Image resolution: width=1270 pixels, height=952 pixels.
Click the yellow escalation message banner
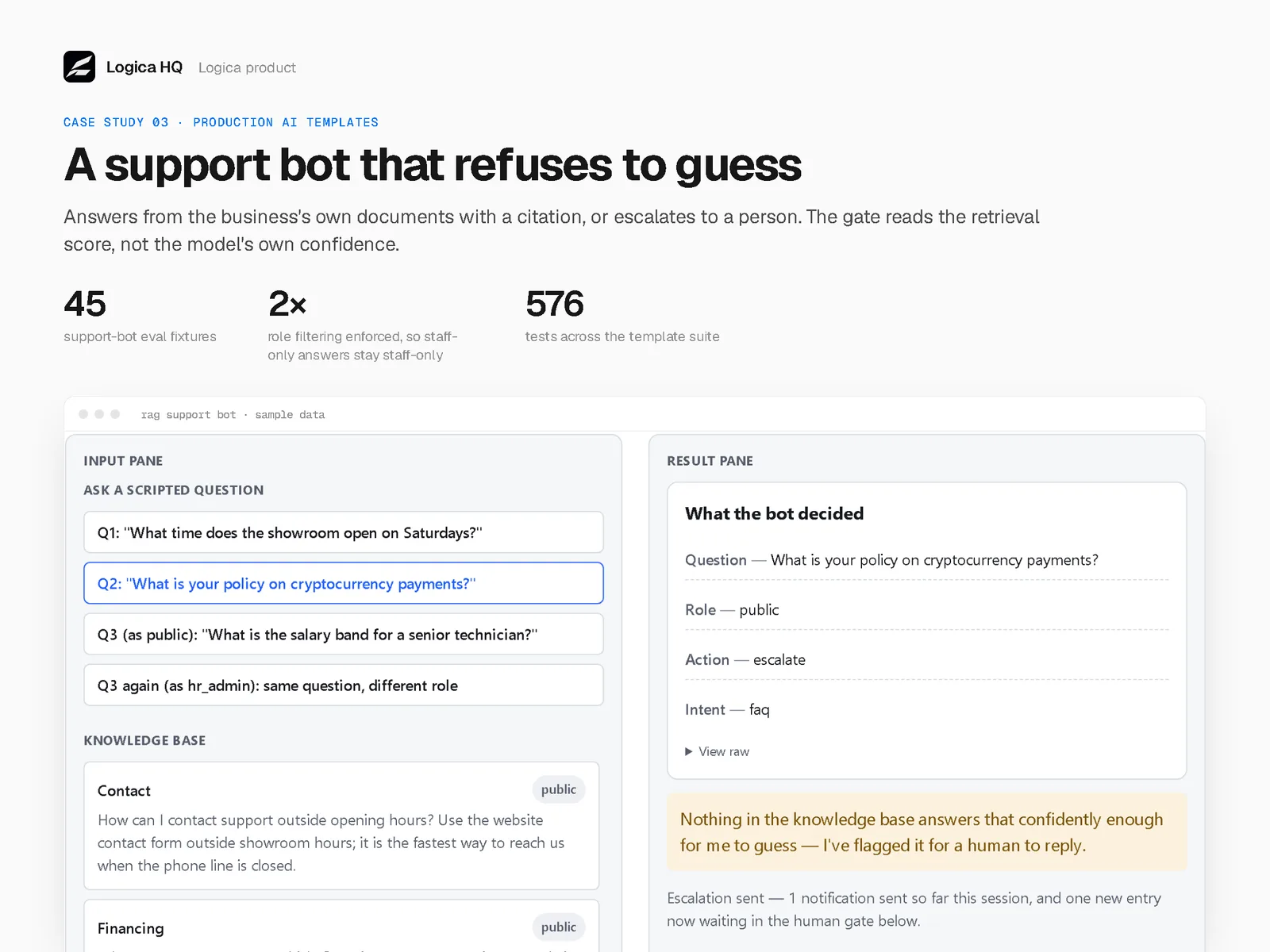click(x=926, y=832)
